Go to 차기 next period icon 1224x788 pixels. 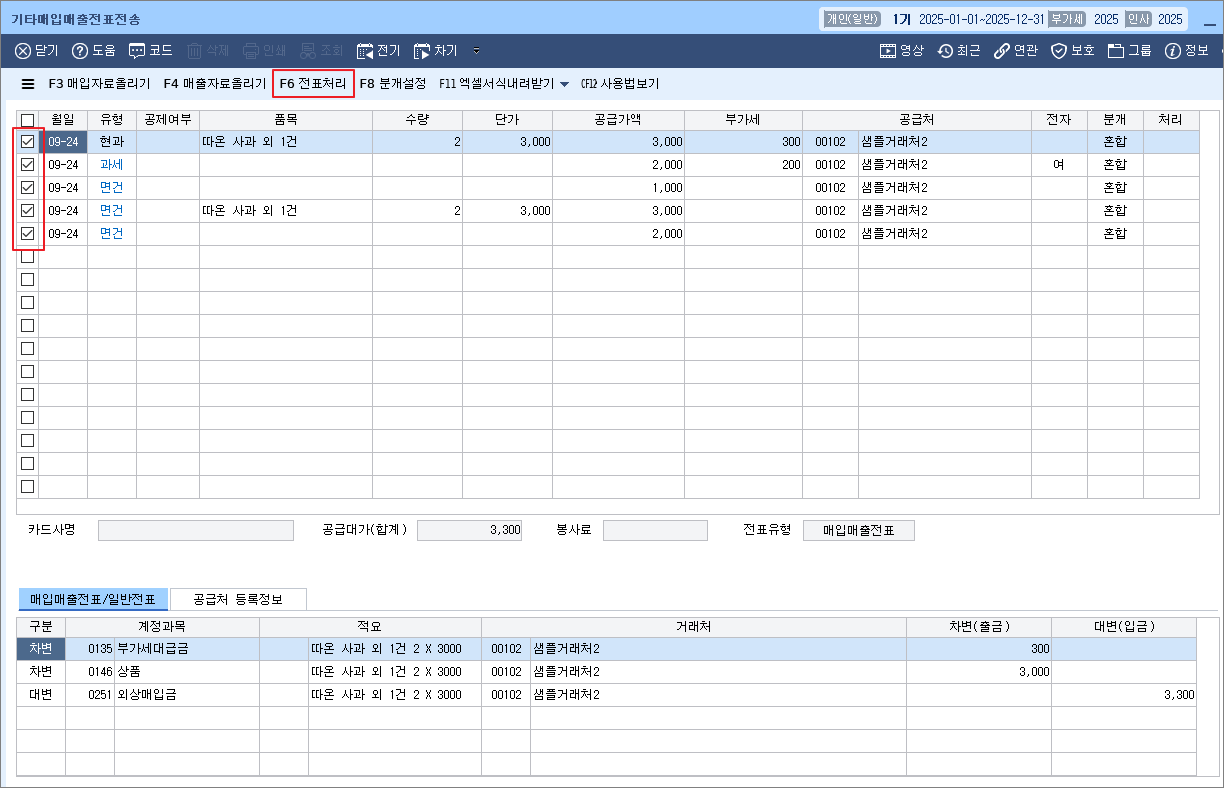click(422, 50)
